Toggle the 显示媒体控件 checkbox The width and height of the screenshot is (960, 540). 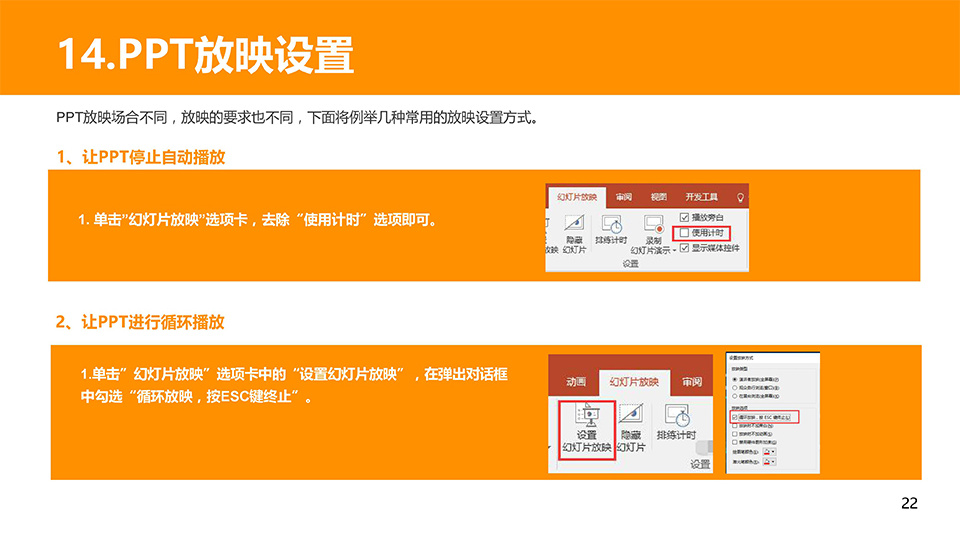685,247
